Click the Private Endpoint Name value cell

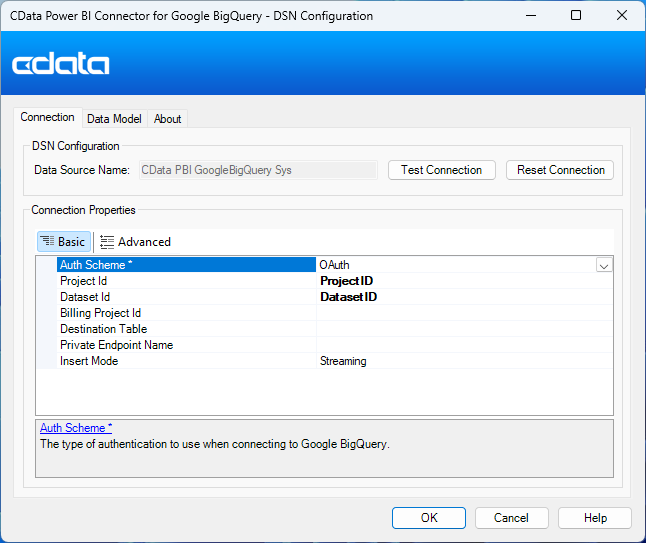click(x=464, y=345)
